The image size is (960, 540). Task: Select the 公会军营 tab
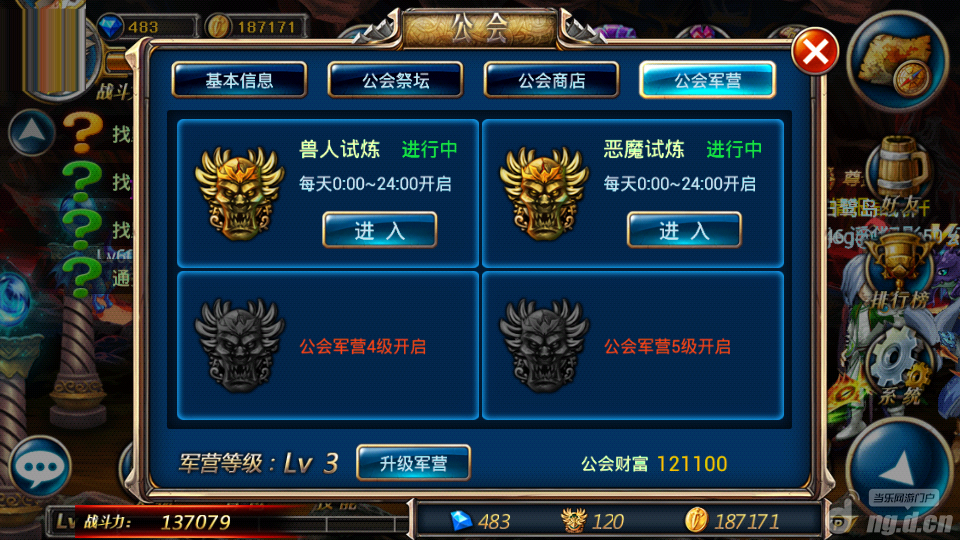708,80
